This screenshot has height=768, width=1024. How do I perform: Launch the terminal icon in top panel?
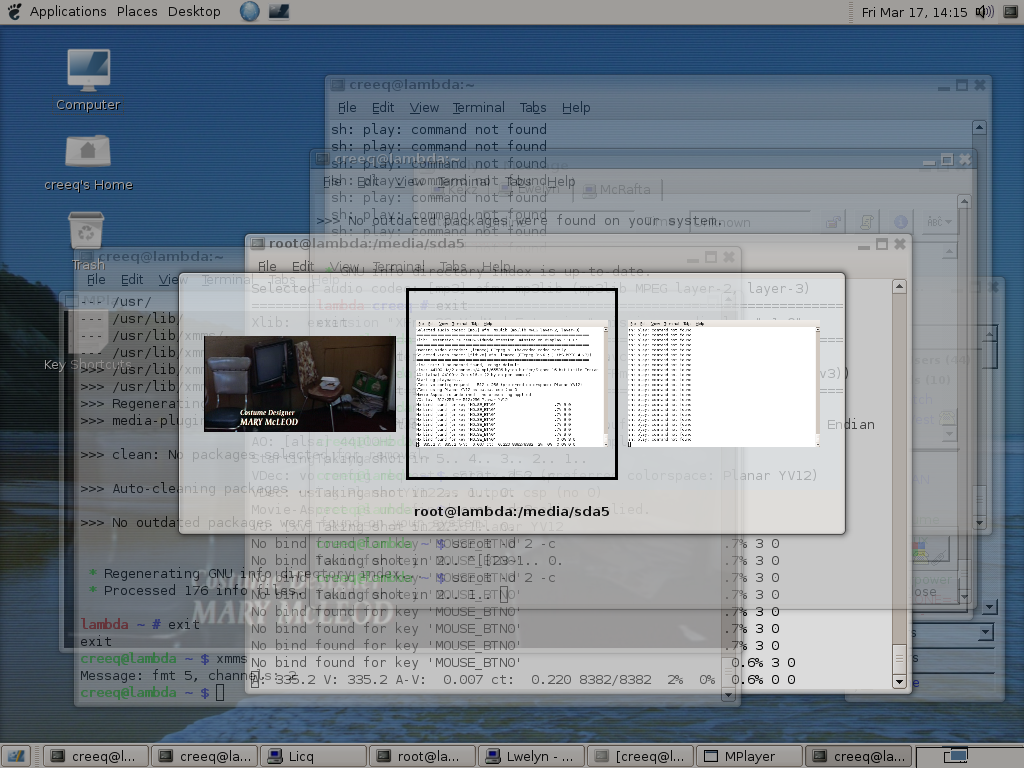[x=279, y=11]
